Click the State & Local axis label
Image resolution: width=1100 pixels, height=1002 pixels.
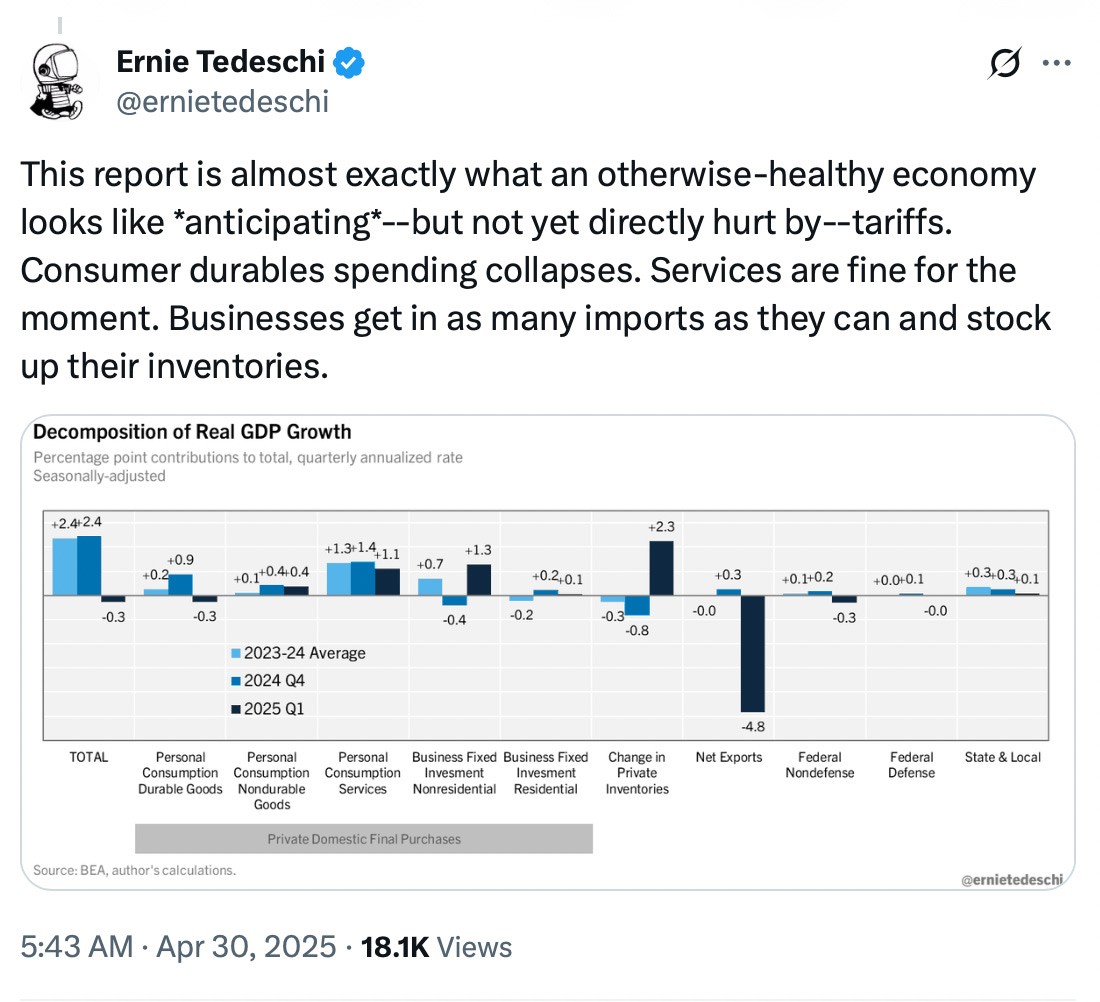(1002, 758)
